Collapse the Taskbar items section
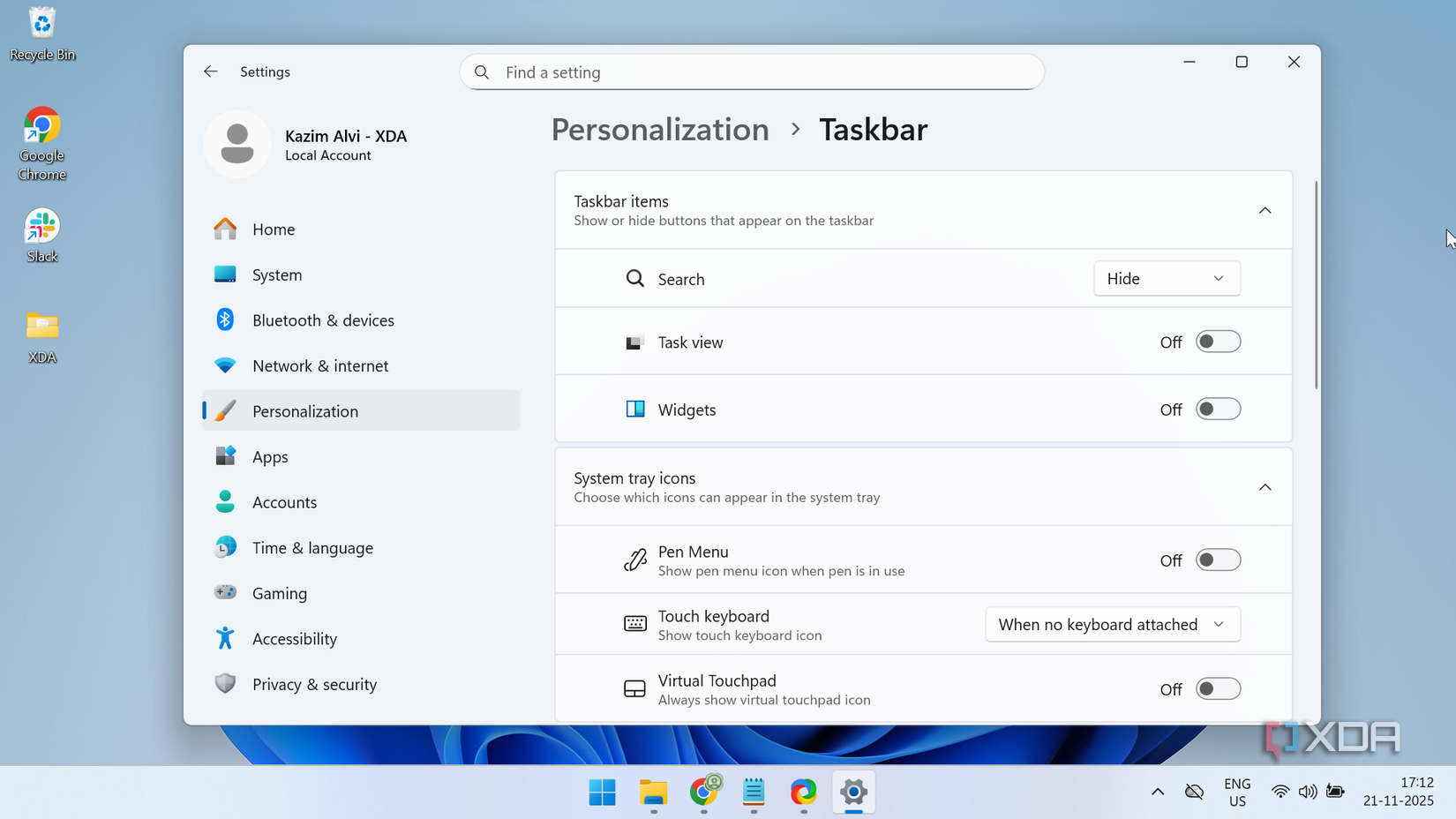 click(x=1265, y=211)
